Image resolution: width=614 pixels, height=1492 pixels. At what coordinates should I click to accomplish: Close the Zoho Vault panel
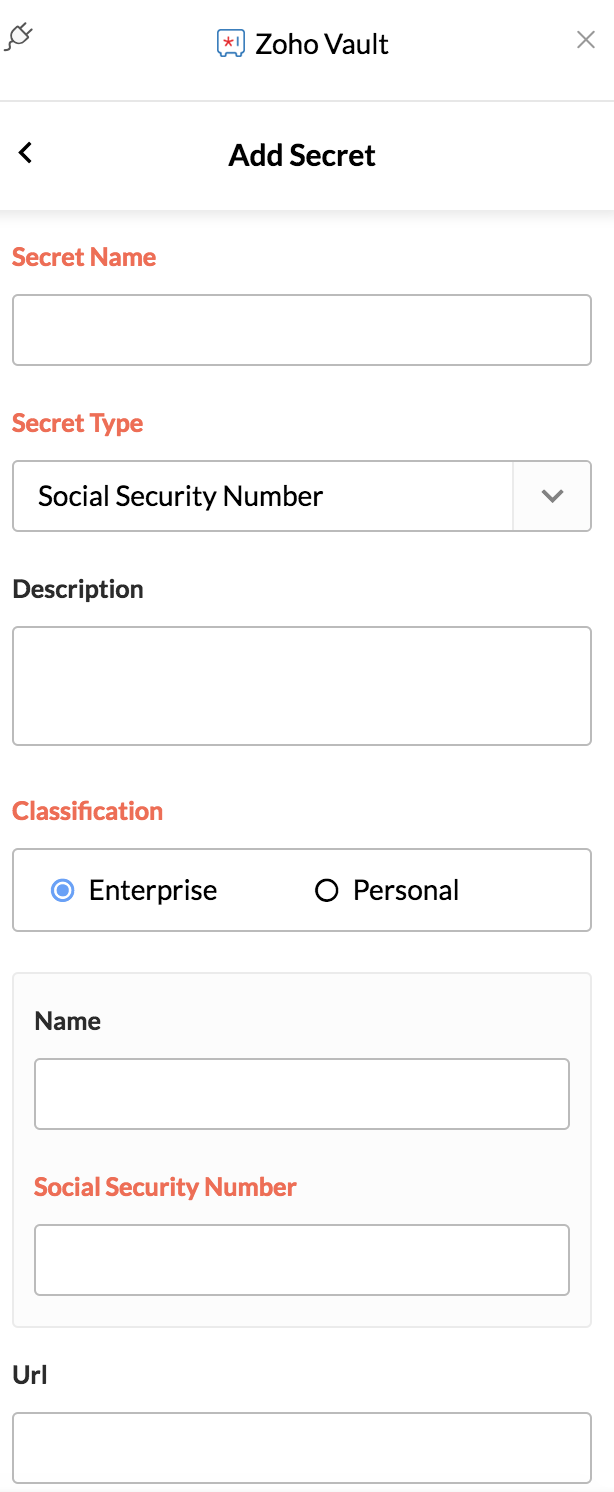[586, 40]
